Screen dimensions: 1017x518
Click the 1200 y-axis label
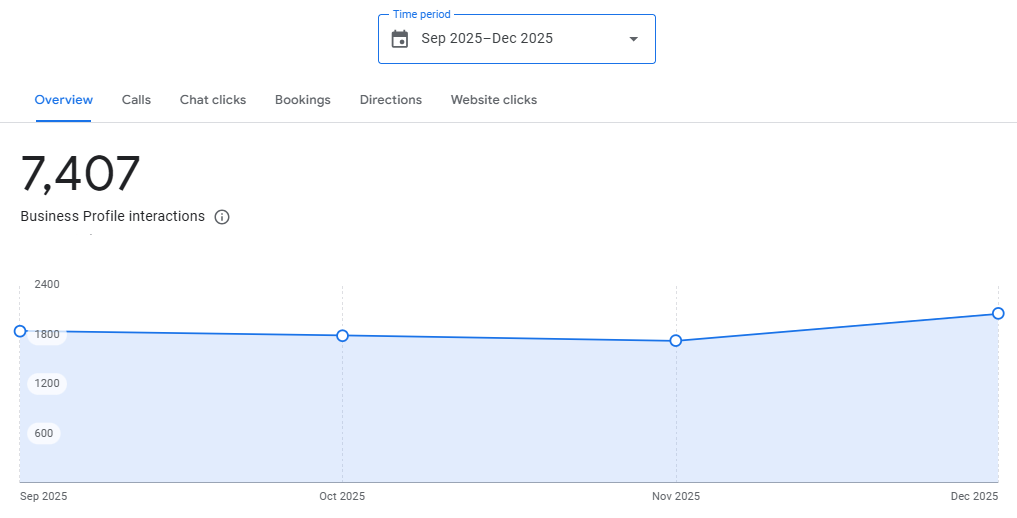click(47, 383)
